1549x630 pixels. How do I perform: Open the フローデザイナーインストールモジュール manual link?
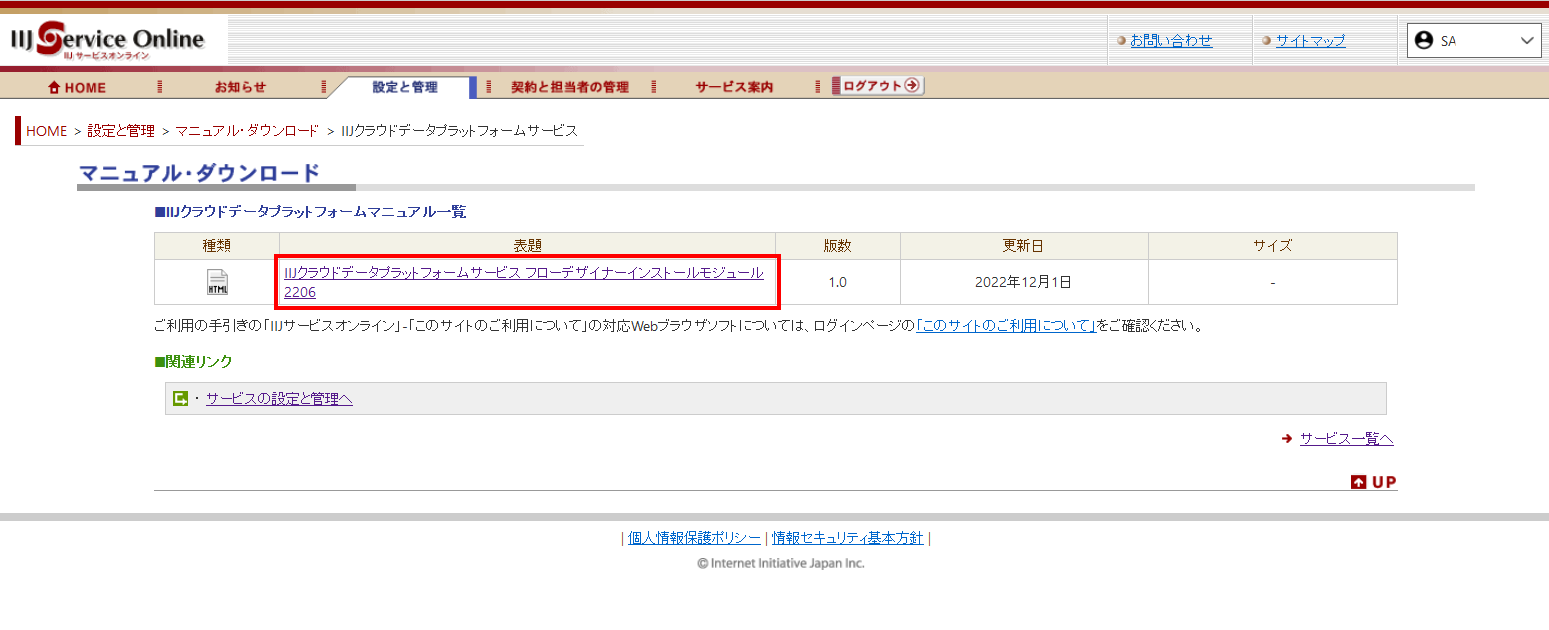523,273
